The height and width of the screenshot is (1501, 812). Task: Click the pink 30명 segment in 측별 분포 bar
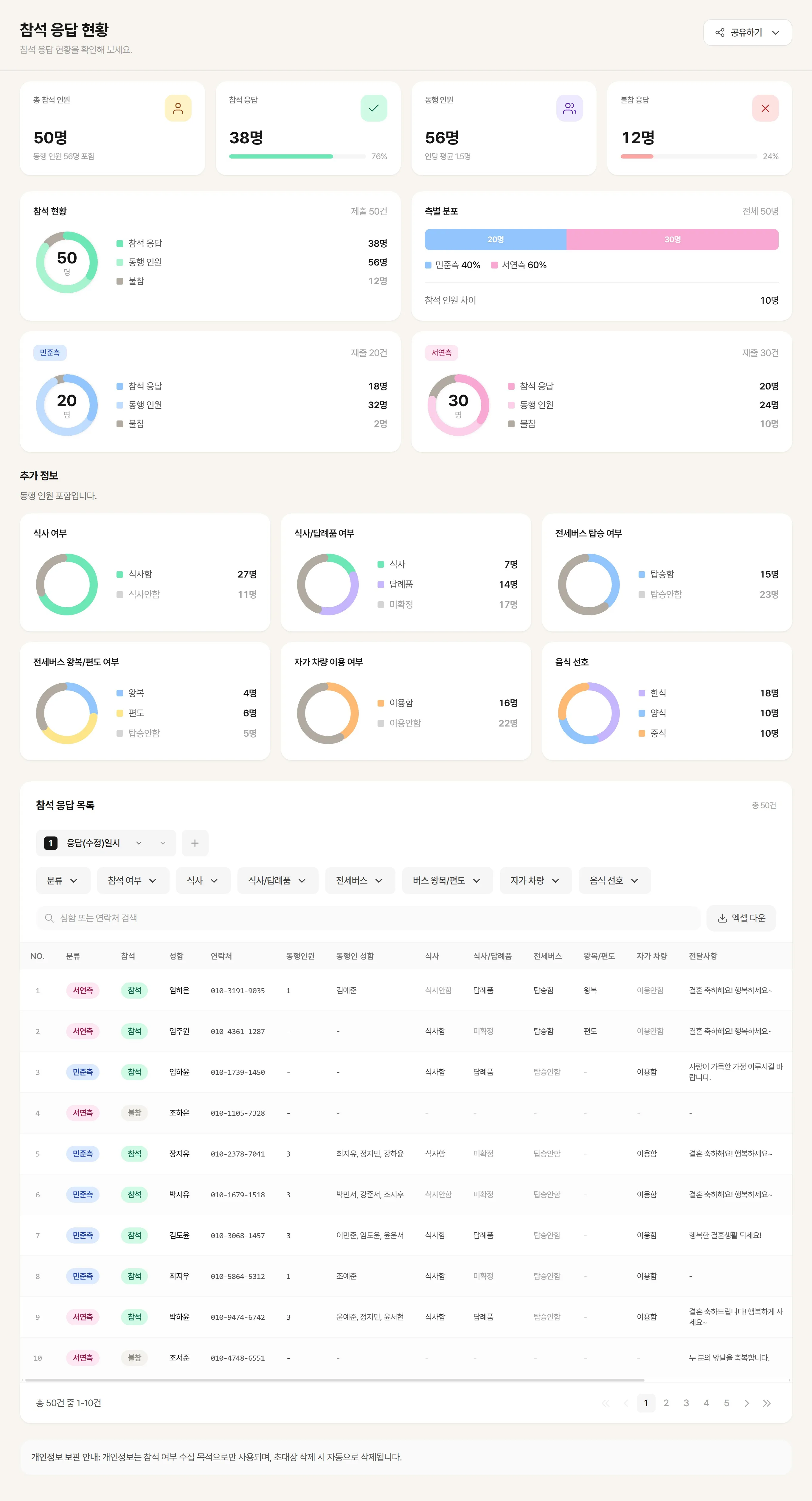pyautogui.click(x=673, y=240)
